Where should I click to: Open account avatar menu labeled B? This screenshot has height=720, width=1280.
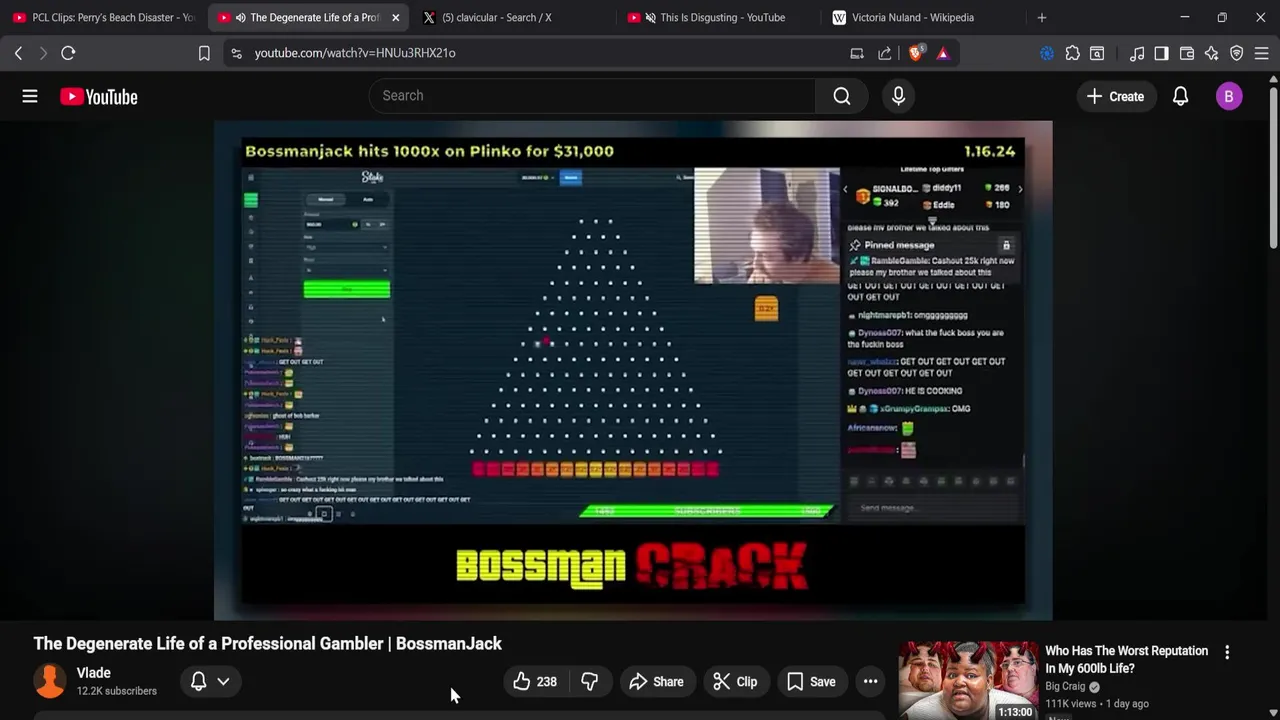pos(1229,96)
